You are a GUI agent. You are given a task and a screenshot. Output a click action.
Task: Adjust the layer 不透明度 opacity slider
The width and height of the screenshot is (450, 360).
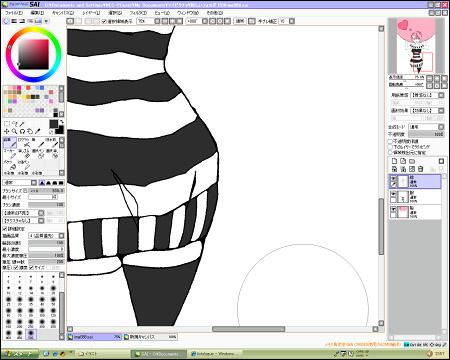coord(426,134)
